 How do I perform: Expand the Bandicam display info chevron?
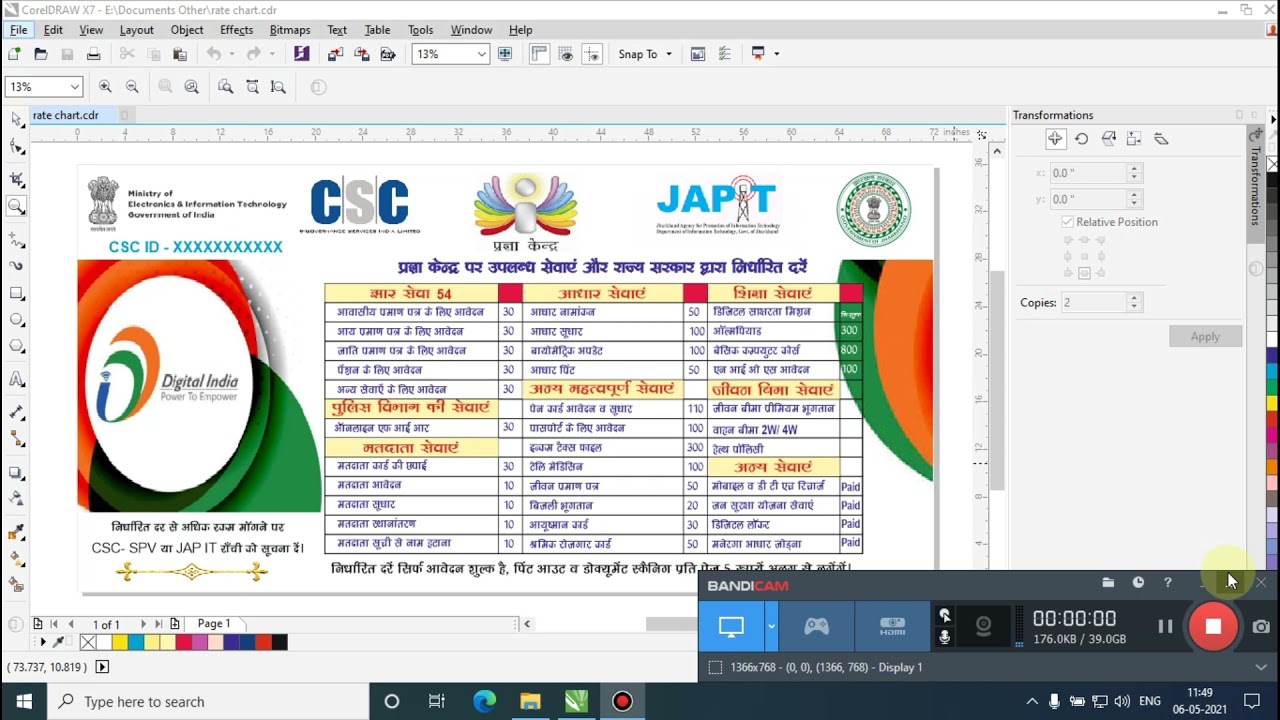pyautogui.click(x=1260, y=667)
